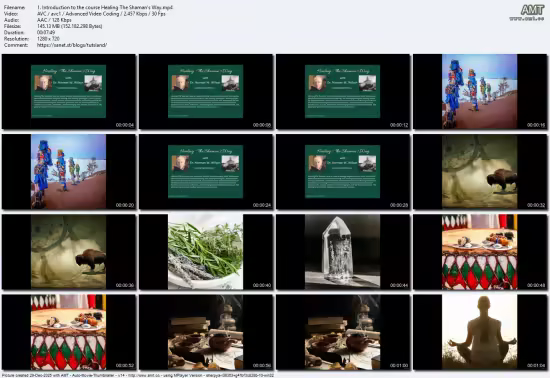Click the 'Filesize:' label
Viewport: 550px width, 378px height.
(12, 26)
